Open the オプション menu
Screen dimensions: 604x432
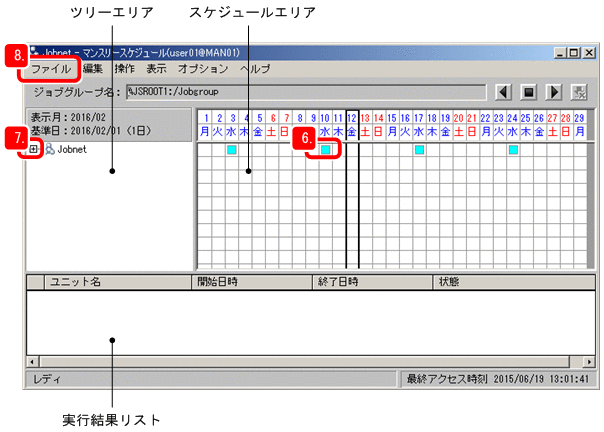(203, 69)
